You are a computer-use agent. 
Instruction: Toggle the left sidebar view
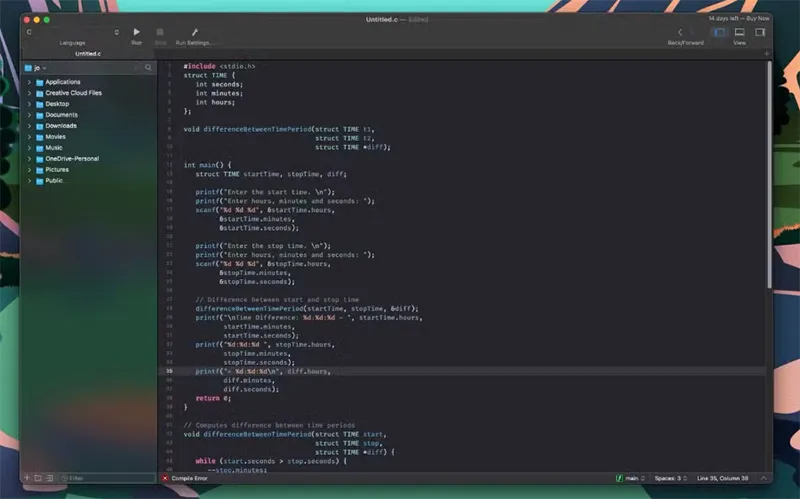[x=718, y=32]
